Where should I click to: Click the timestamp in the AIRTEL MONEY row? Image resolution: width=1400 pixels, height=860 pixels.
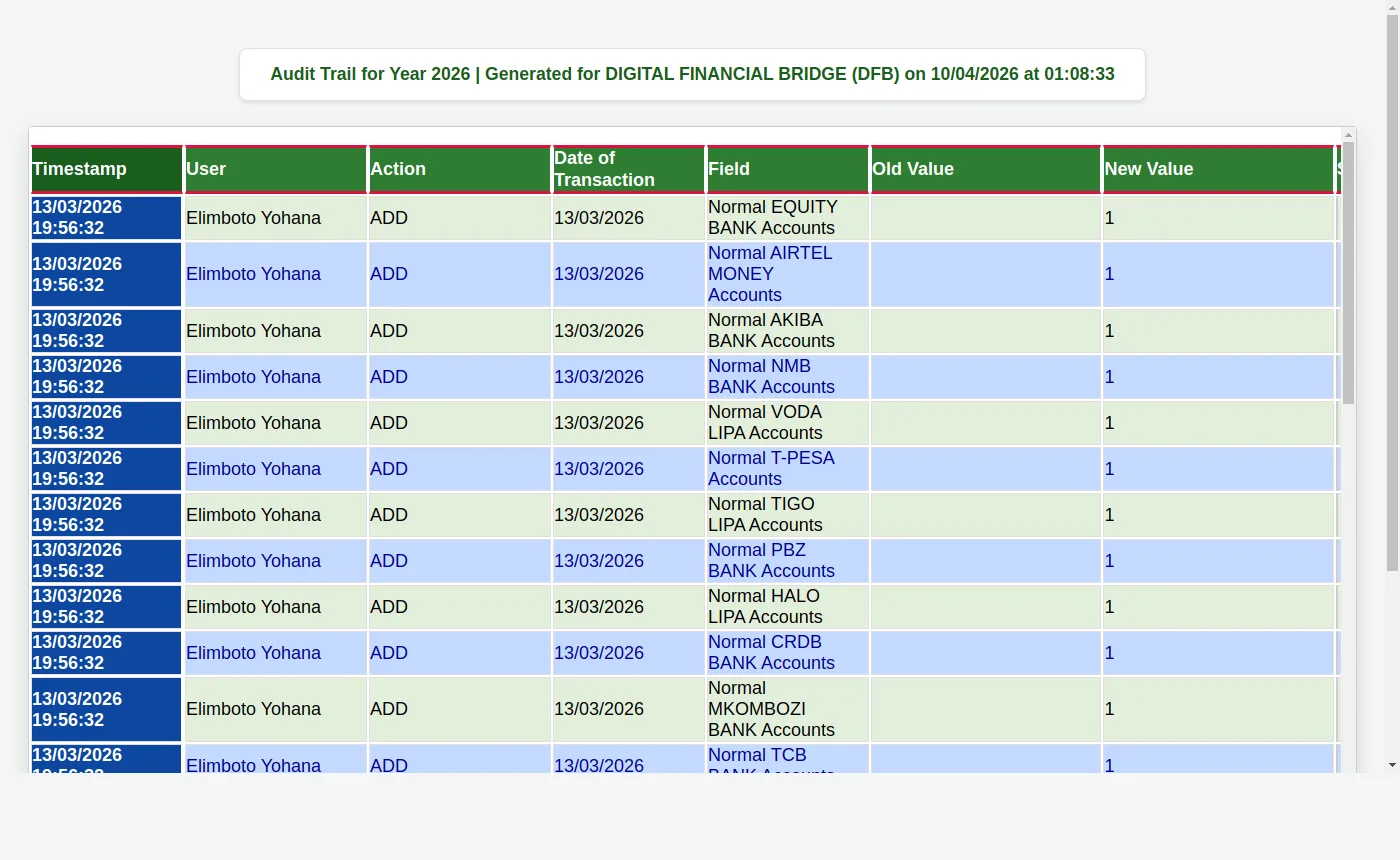click(107, 274)
